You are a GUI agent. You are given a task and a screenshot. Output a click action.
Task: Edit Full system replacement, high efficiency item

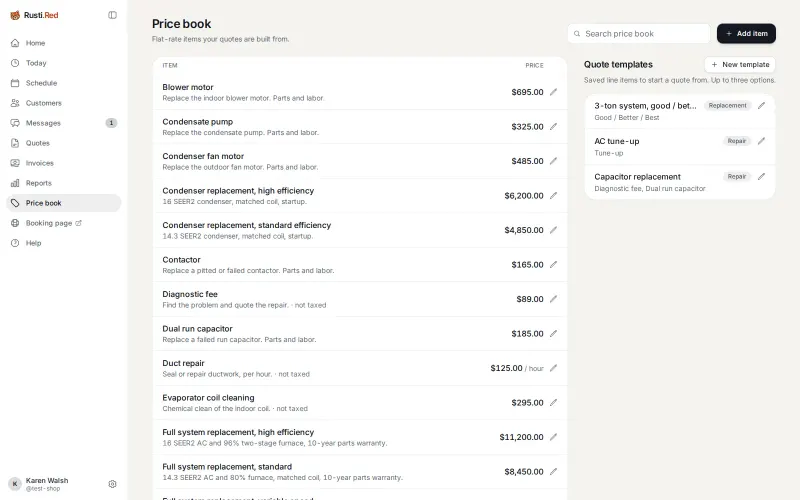tap(554, 437)
